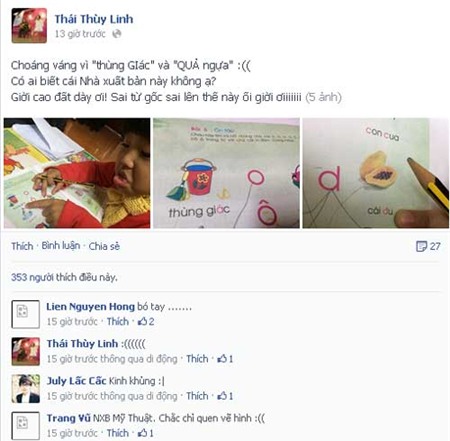The image size is (450, 441).
Task: Click Thích below the post photos
Action: [x=22, y=246]
